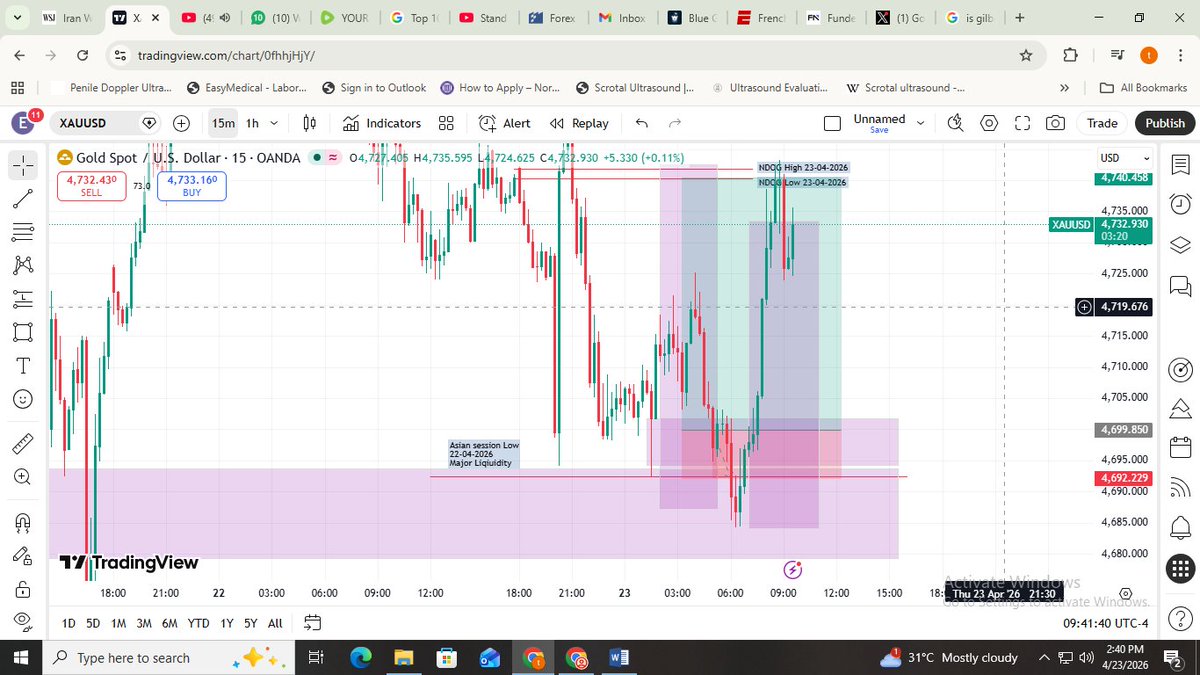Open the patterns drawing tool
This screenshot has height=675, width=1200.
tap(25, 264)
